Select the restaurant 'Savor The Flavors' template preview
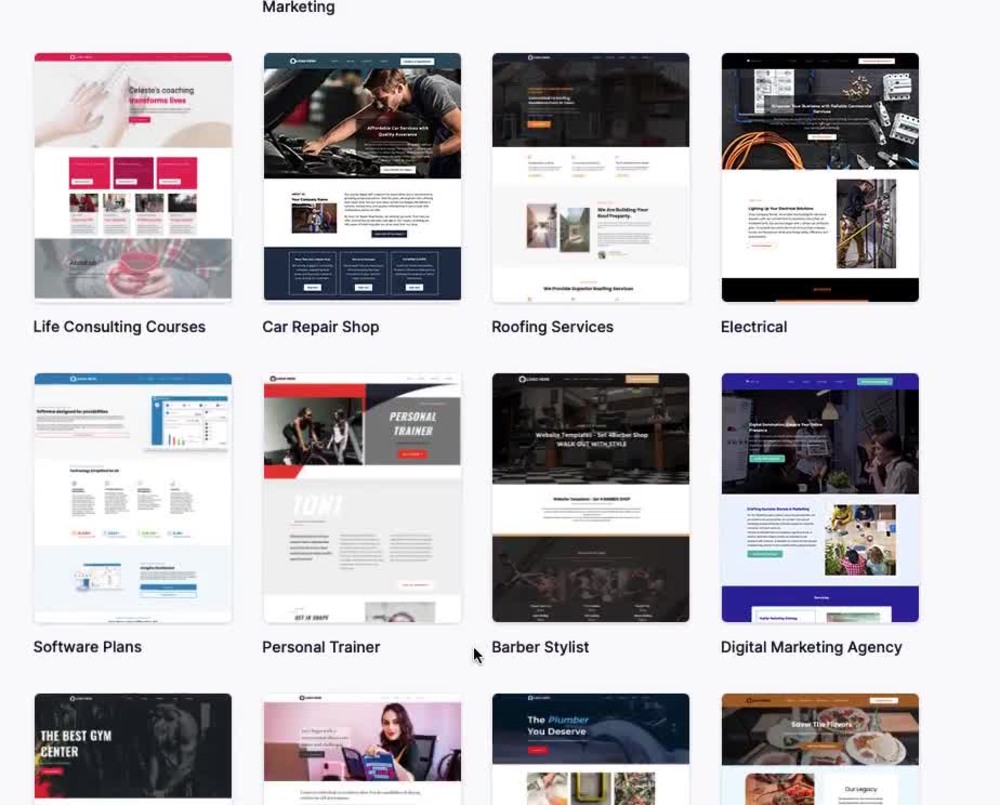 [x=820, y=749]
